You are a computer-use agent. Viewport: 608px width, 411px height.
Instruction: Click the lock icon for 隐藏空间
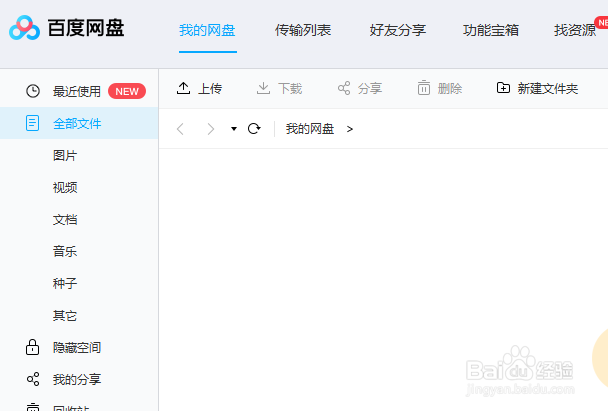tap(33, 347)
